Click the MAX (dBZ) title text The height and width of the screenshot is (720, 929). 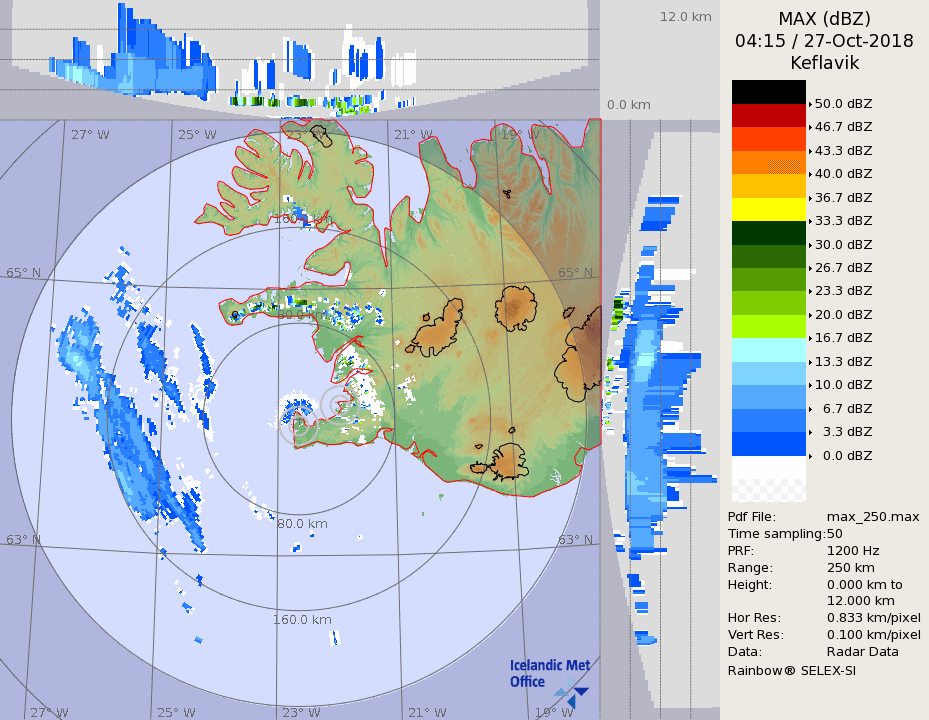824,19
